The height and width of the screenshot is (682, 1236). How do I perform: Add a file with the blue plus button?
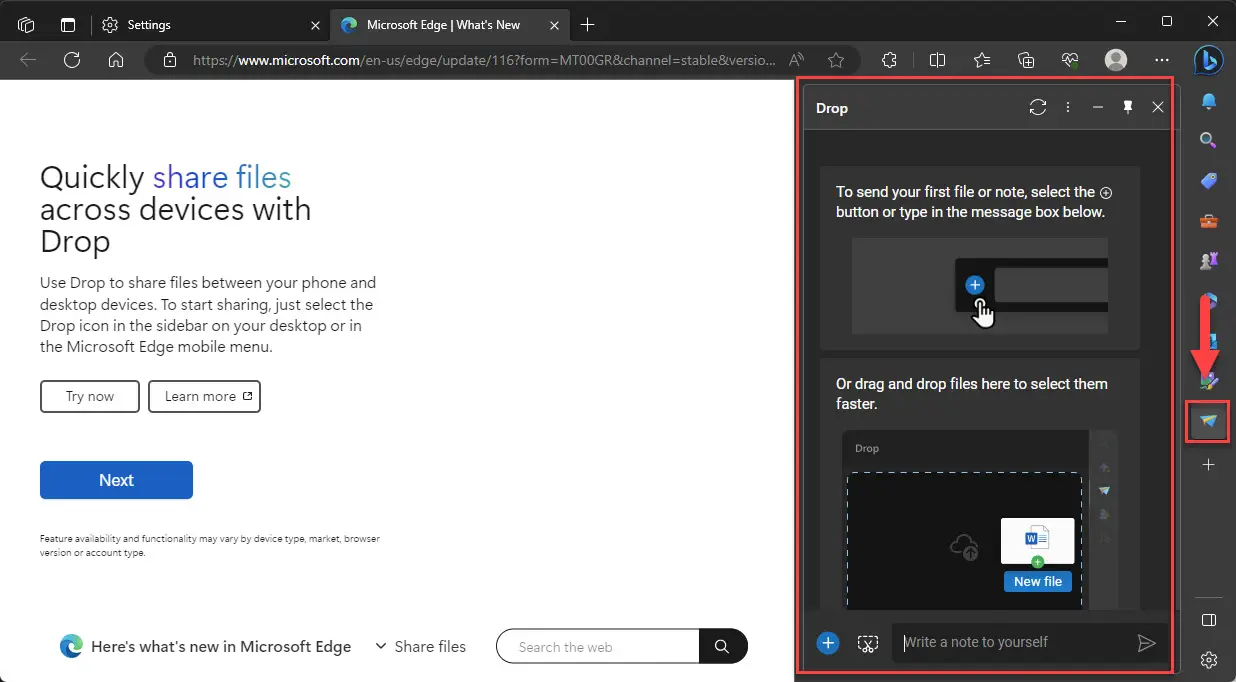click(x=828, y=643)
